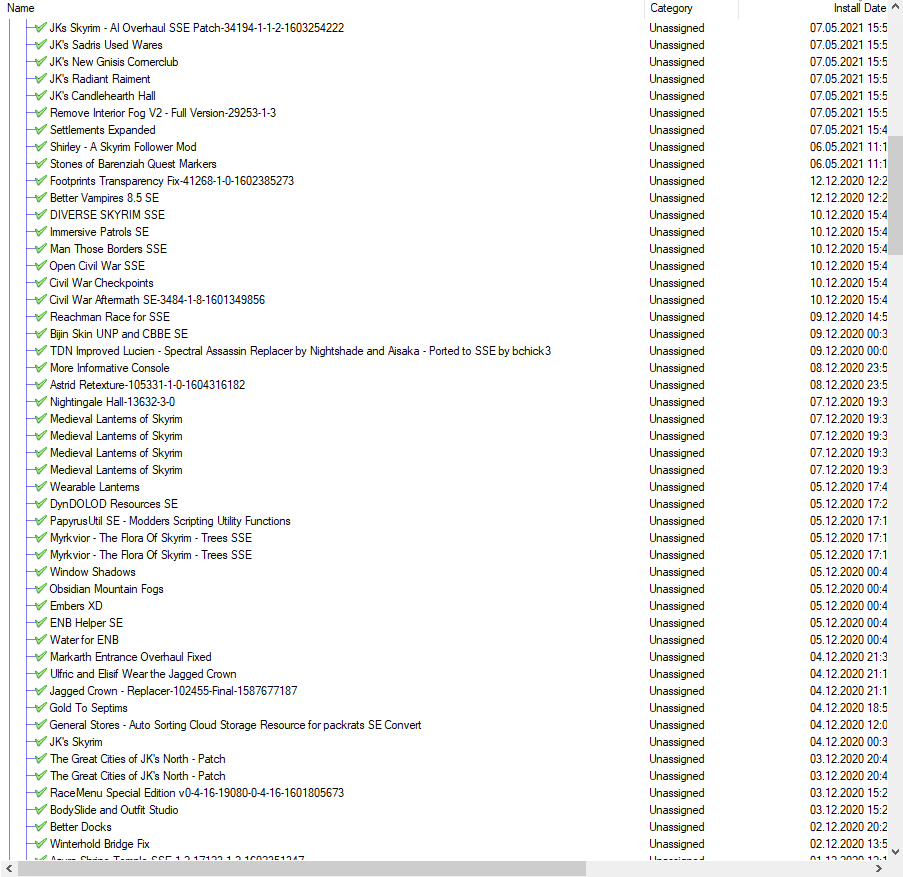This screenshot has width=903, height=877.
Task: Select Remove Interior Fog V2 mod
Action: tap(162, 113)
